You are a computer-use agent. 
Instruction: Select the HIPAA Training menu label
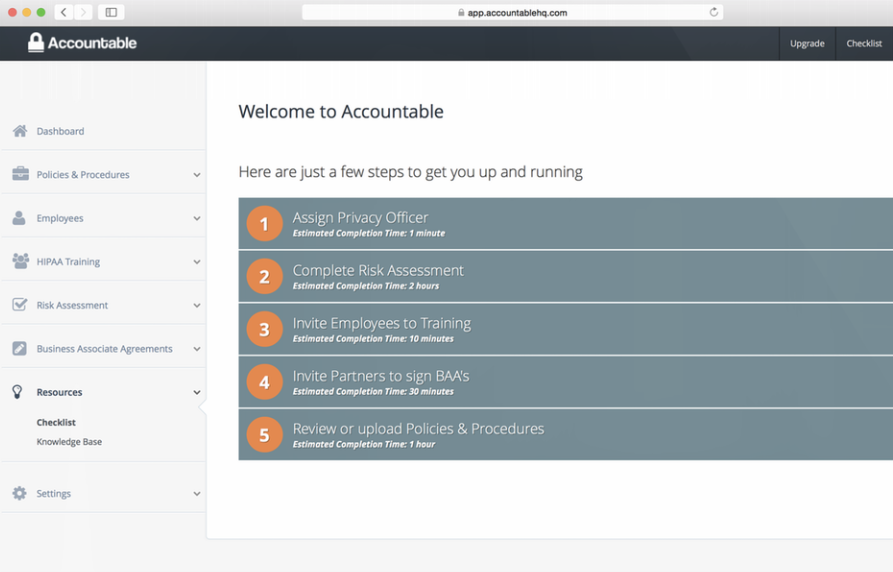tap(68, 262)
